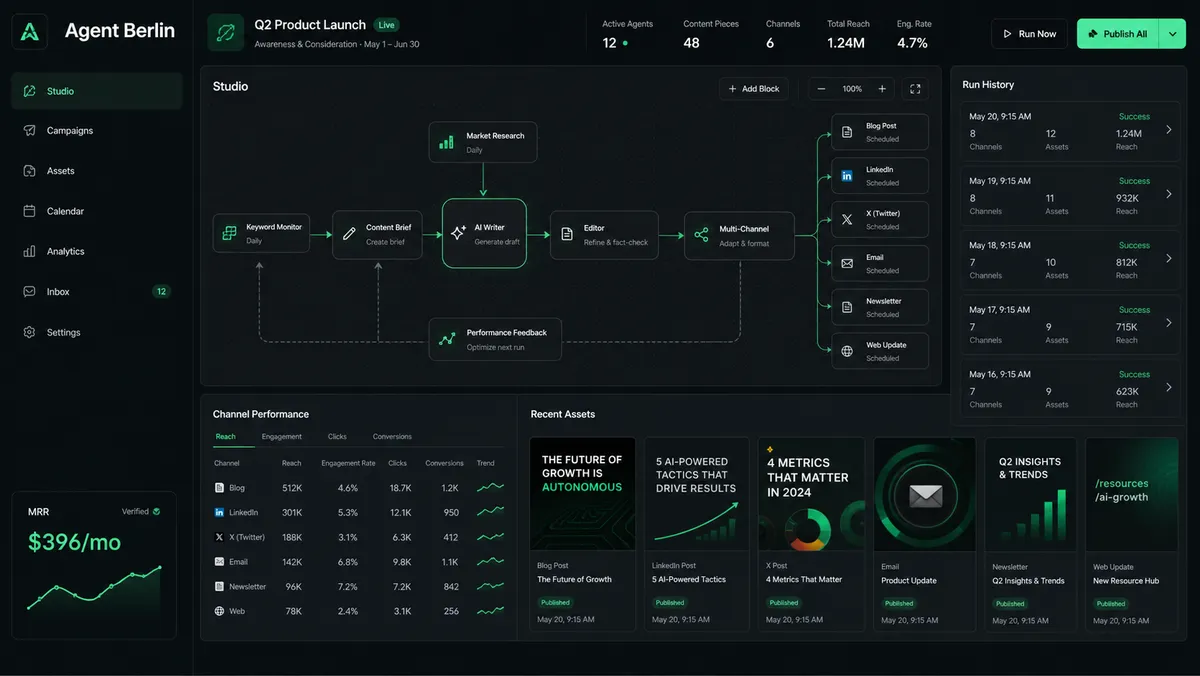This screenshot has height=676, width=1200.
Task: Click the Active Agents count 12
Action: point(609,43)
